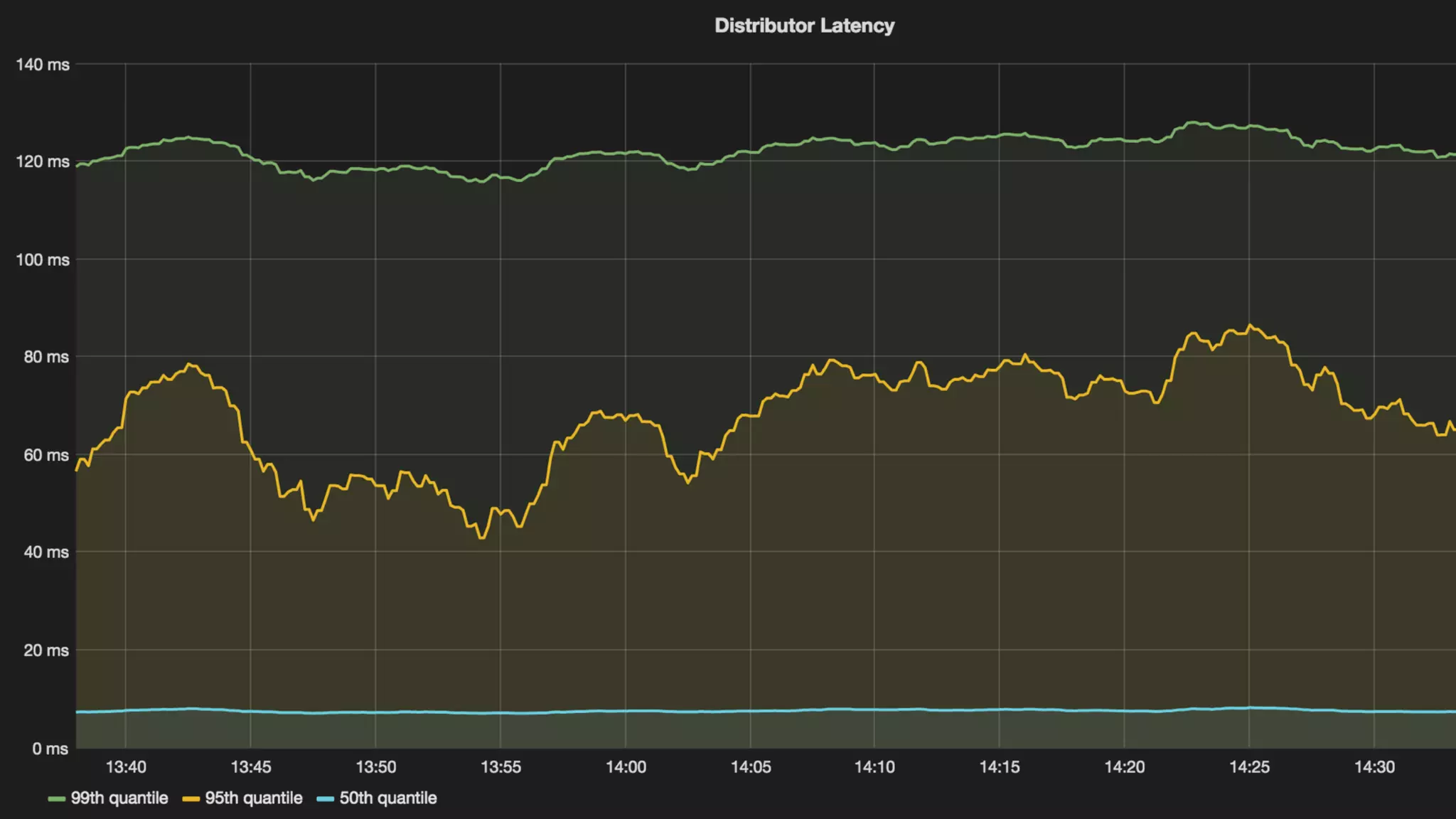Click the 0 ms y-axis label

[50, 749]
